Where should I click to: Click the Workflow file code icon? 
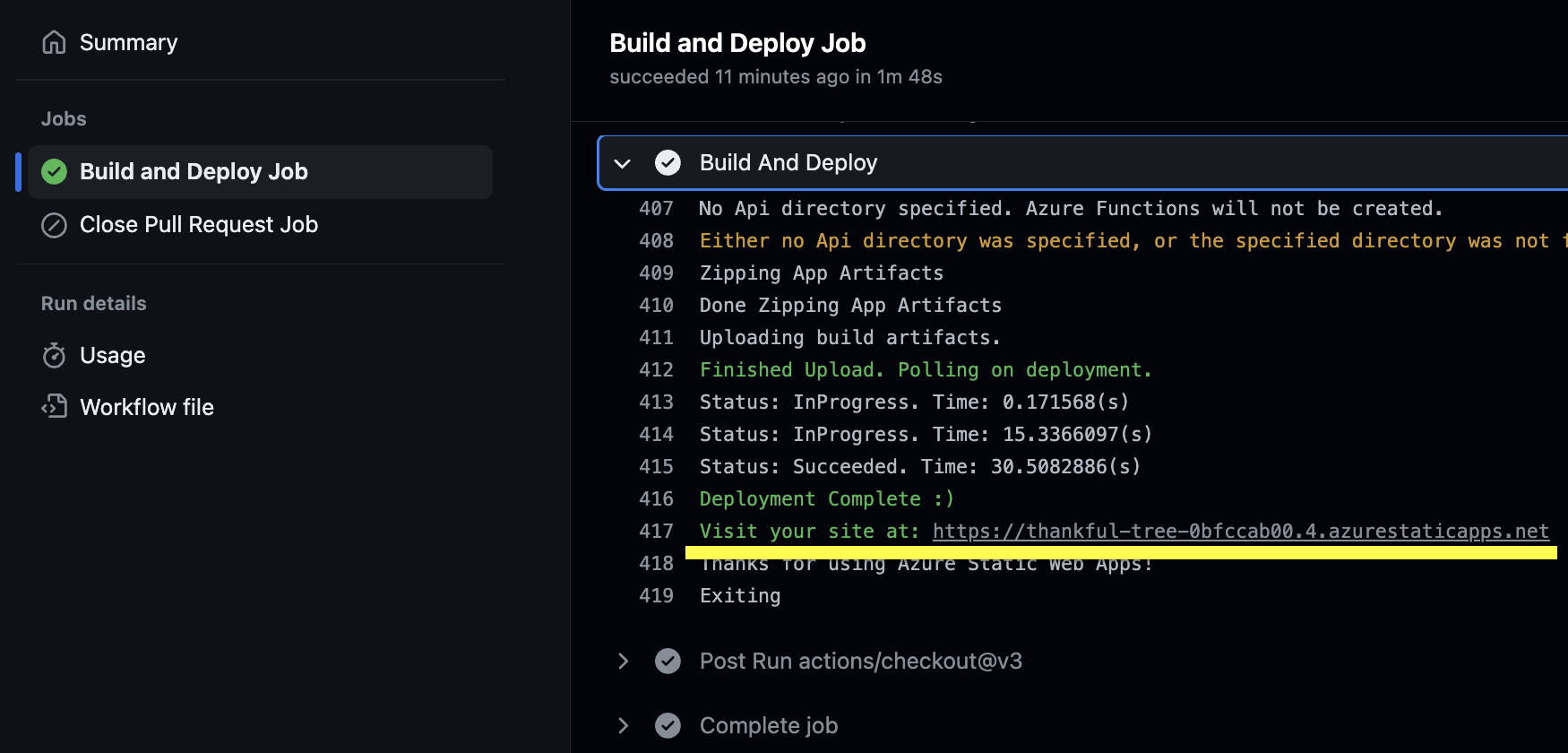[x=54, y=407]
